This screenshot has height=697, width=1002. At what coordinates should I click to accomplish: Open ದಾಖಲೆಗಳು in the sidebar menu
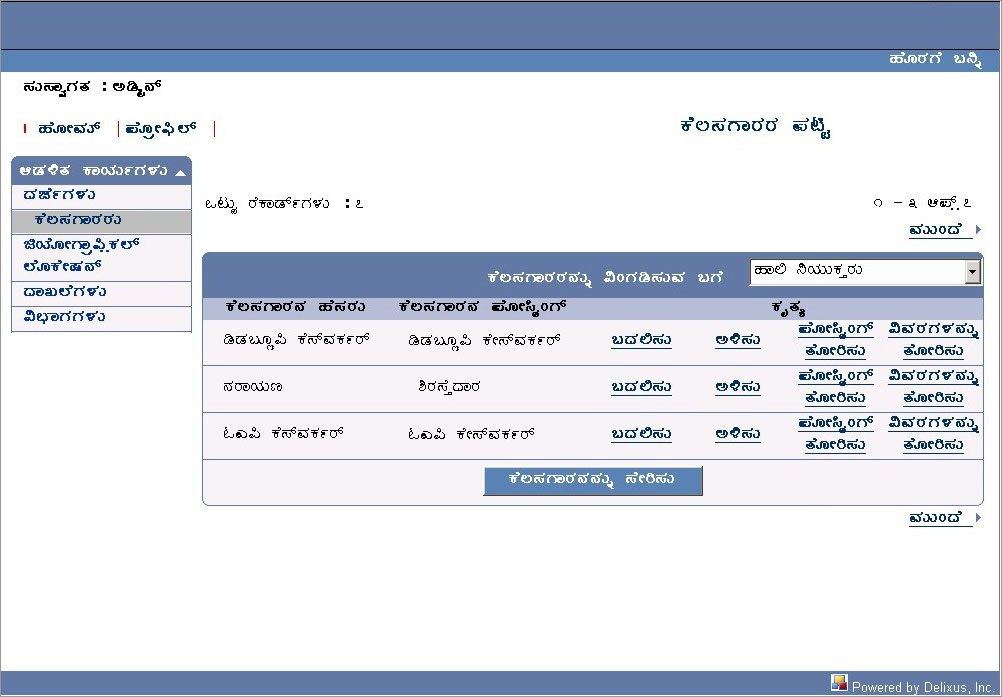click(x=65, y=292)
